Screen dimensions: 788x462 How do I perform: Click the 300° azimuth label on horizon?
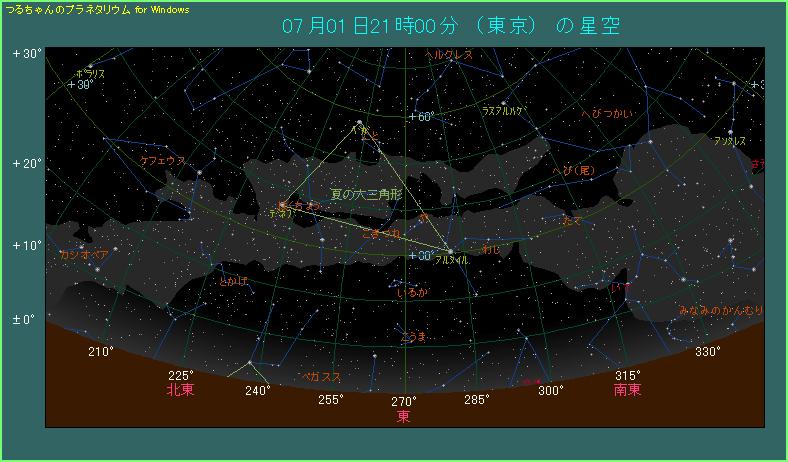point(550,391)
